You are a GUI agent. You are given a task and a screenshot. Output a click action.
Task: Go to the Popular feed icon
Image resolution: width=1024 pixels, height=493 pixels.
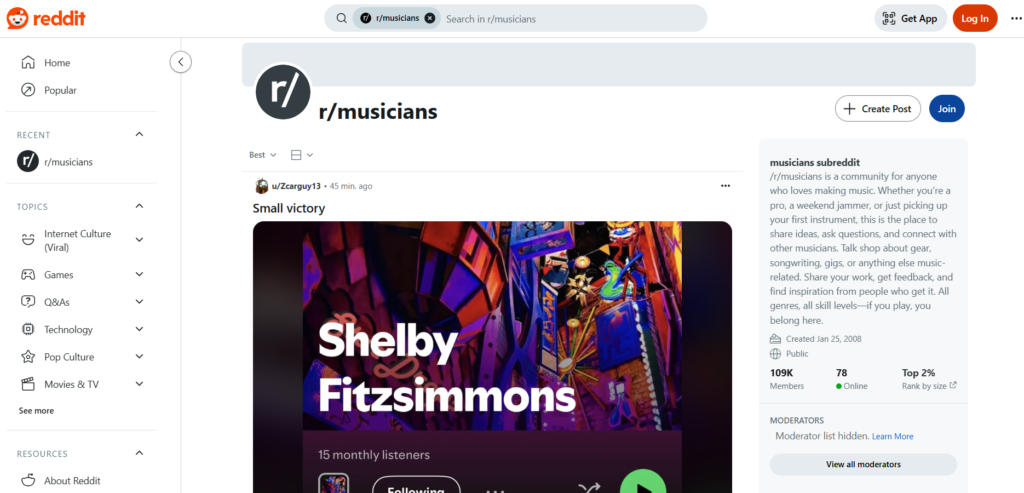(x=28, y=90)
